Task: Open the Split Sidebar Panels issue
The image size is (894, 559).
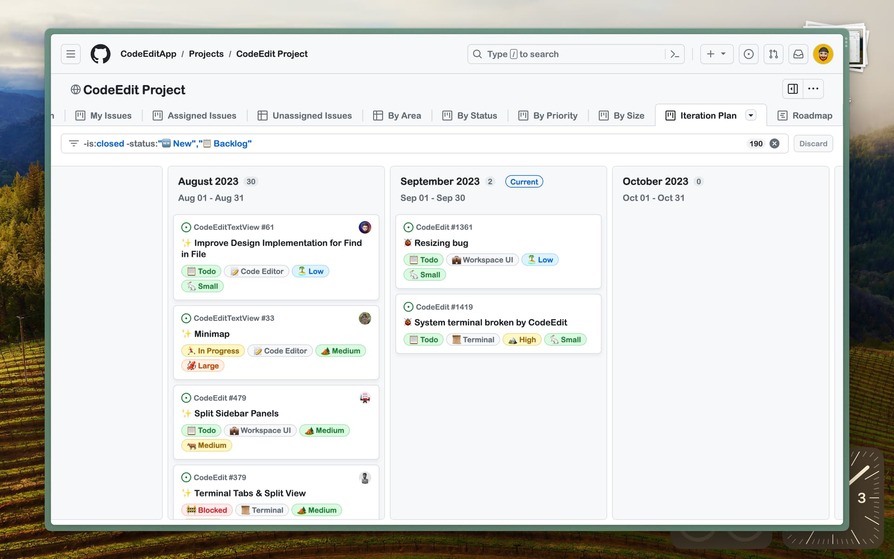Action: (236, 414)
